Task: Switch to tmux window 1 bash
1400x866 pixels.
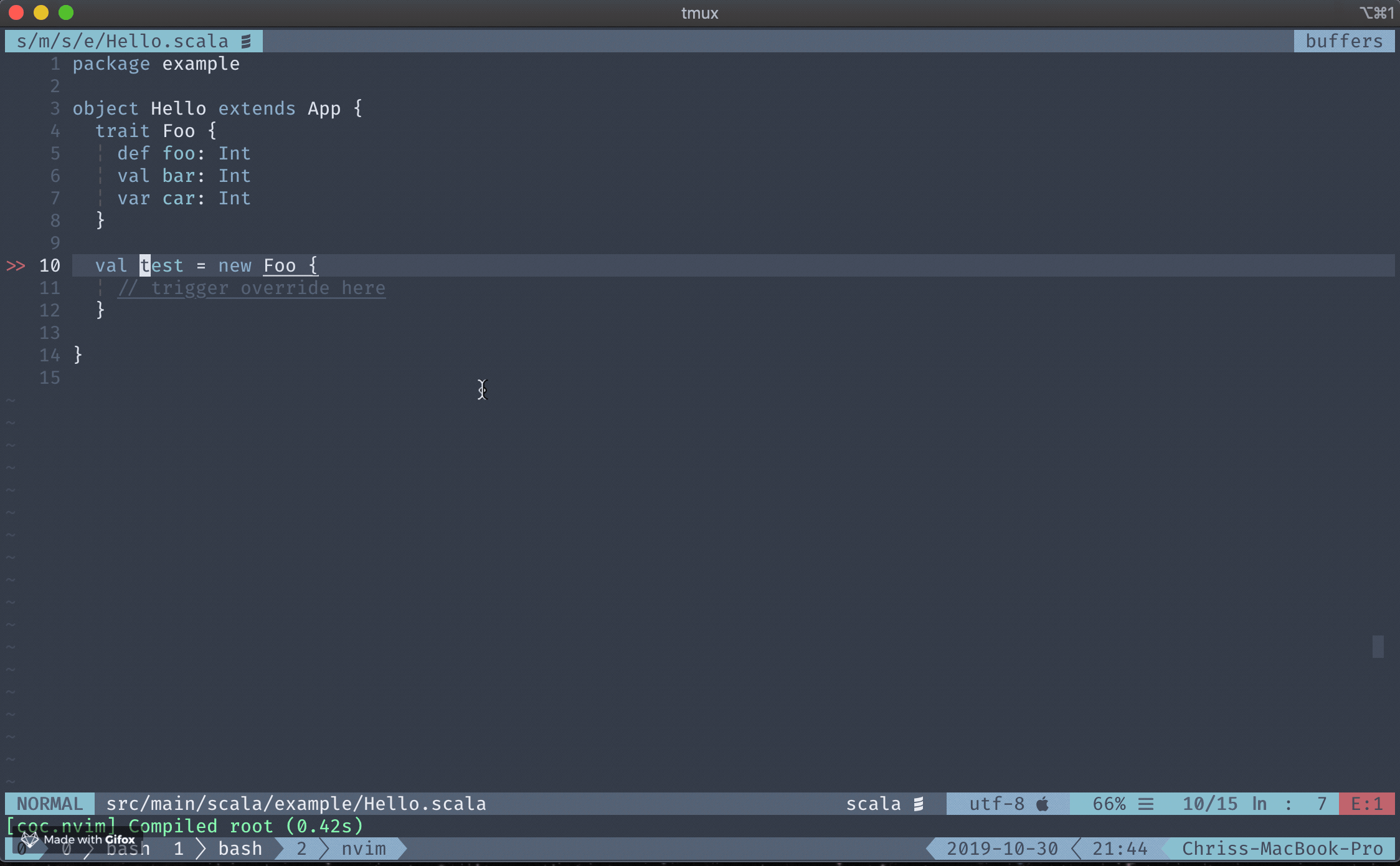Action: (218, 849)
